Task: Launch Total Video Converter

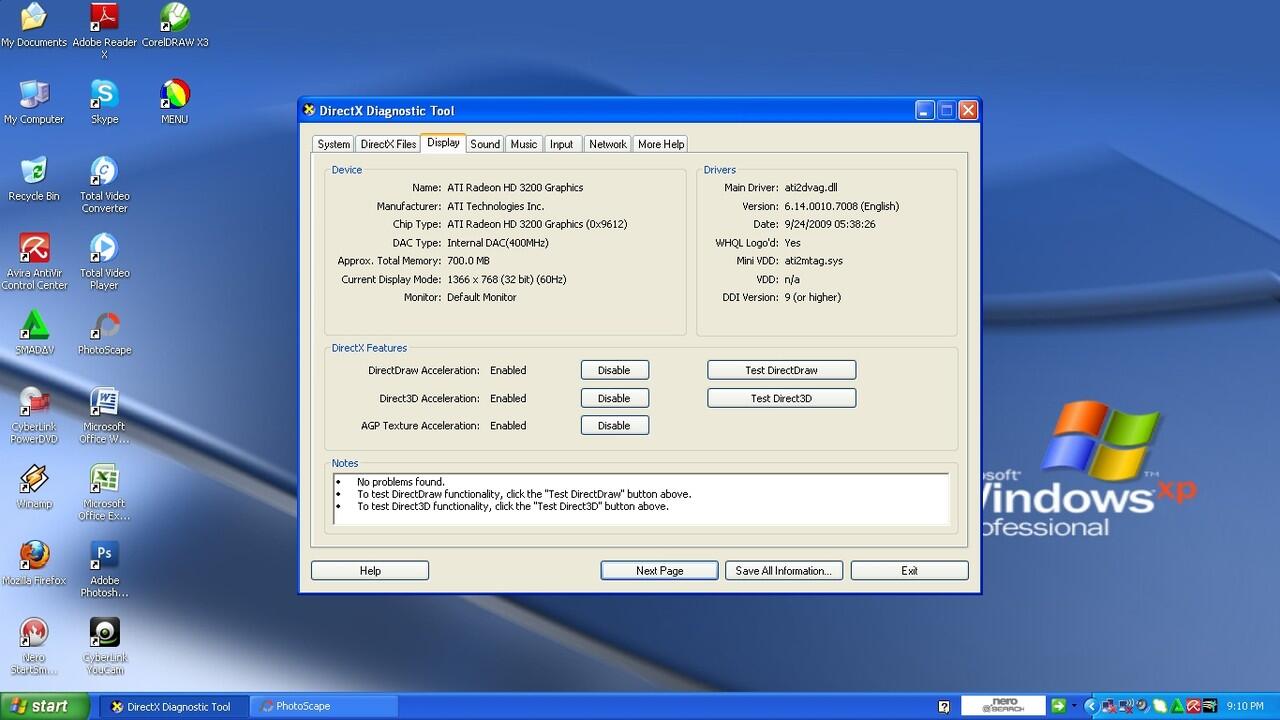Action: 104,184
